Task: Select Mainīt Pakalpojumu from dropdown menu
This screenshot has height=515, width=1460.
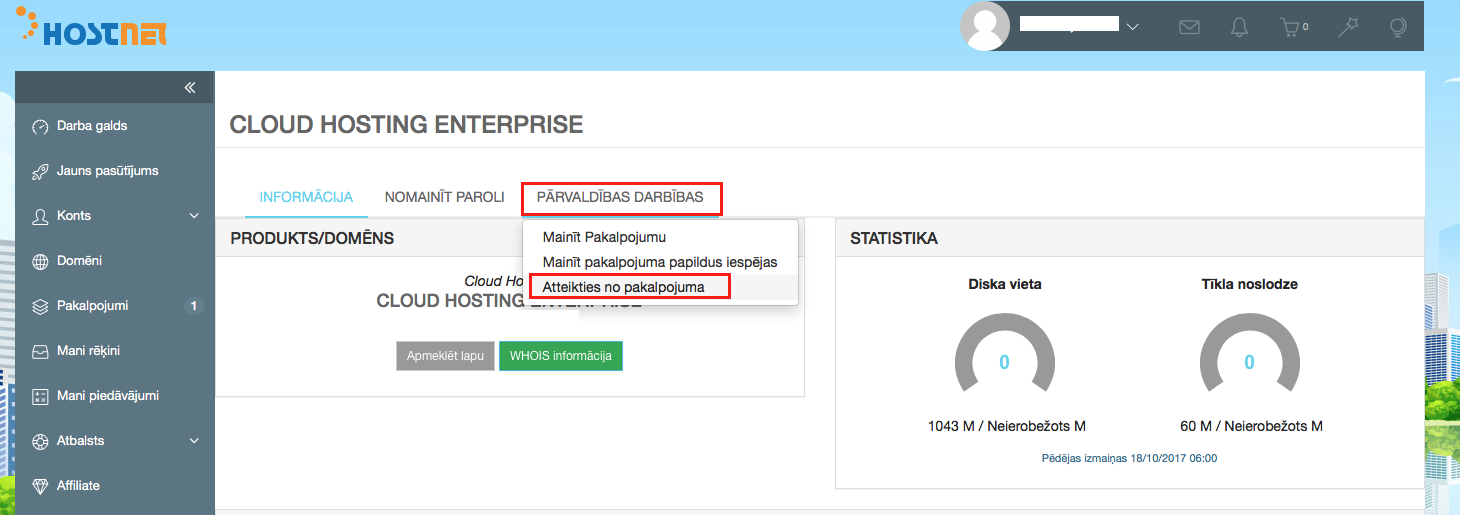Action: [x=604, y=238]
